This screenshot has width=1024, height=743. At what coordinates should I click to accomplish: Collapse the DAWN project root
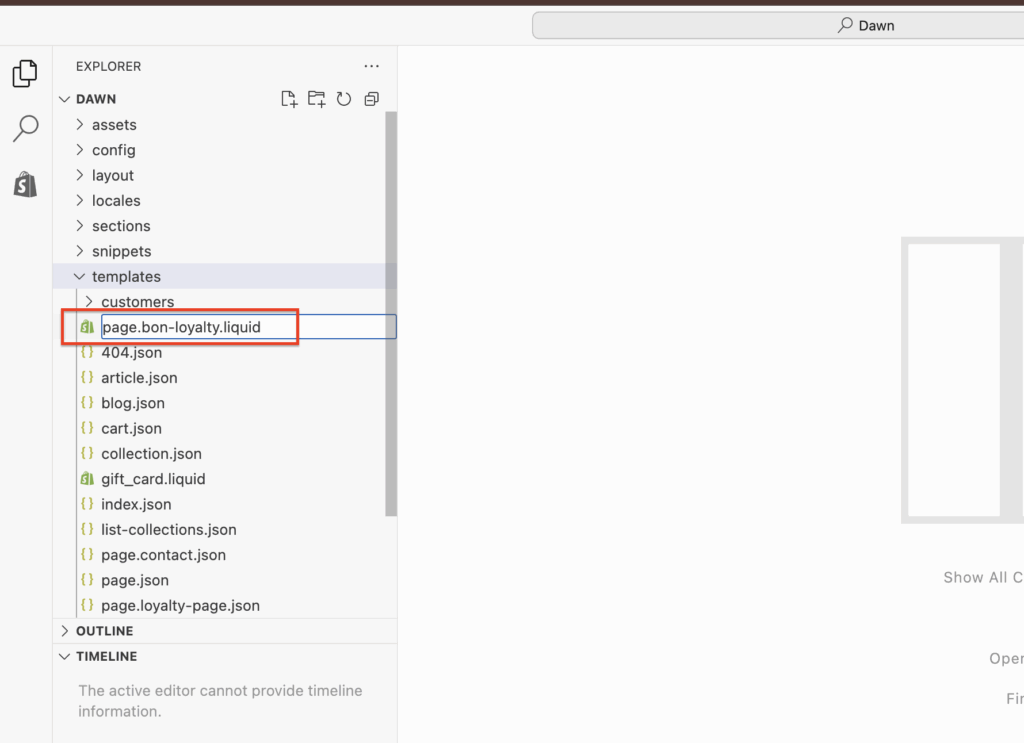(96, 99)
